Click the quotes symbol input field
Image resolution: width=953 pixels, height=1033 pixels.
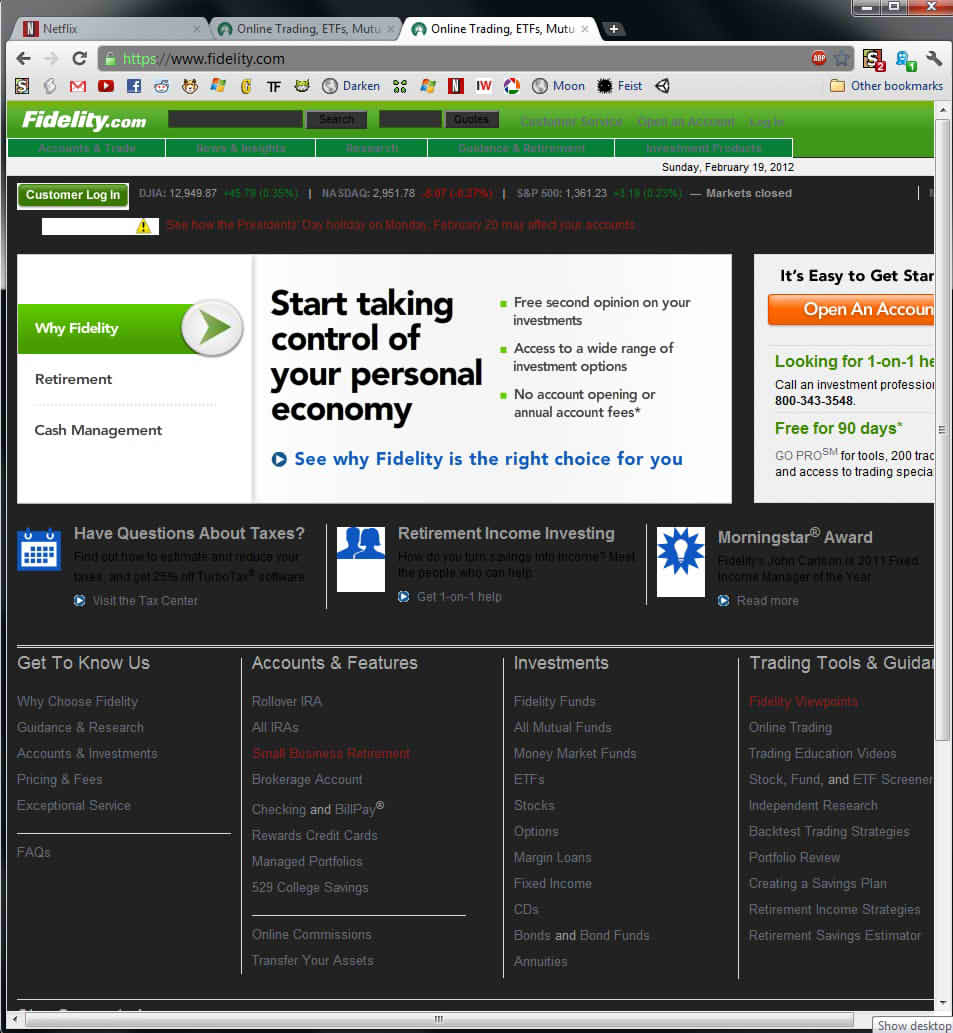(x=410, y=119)
